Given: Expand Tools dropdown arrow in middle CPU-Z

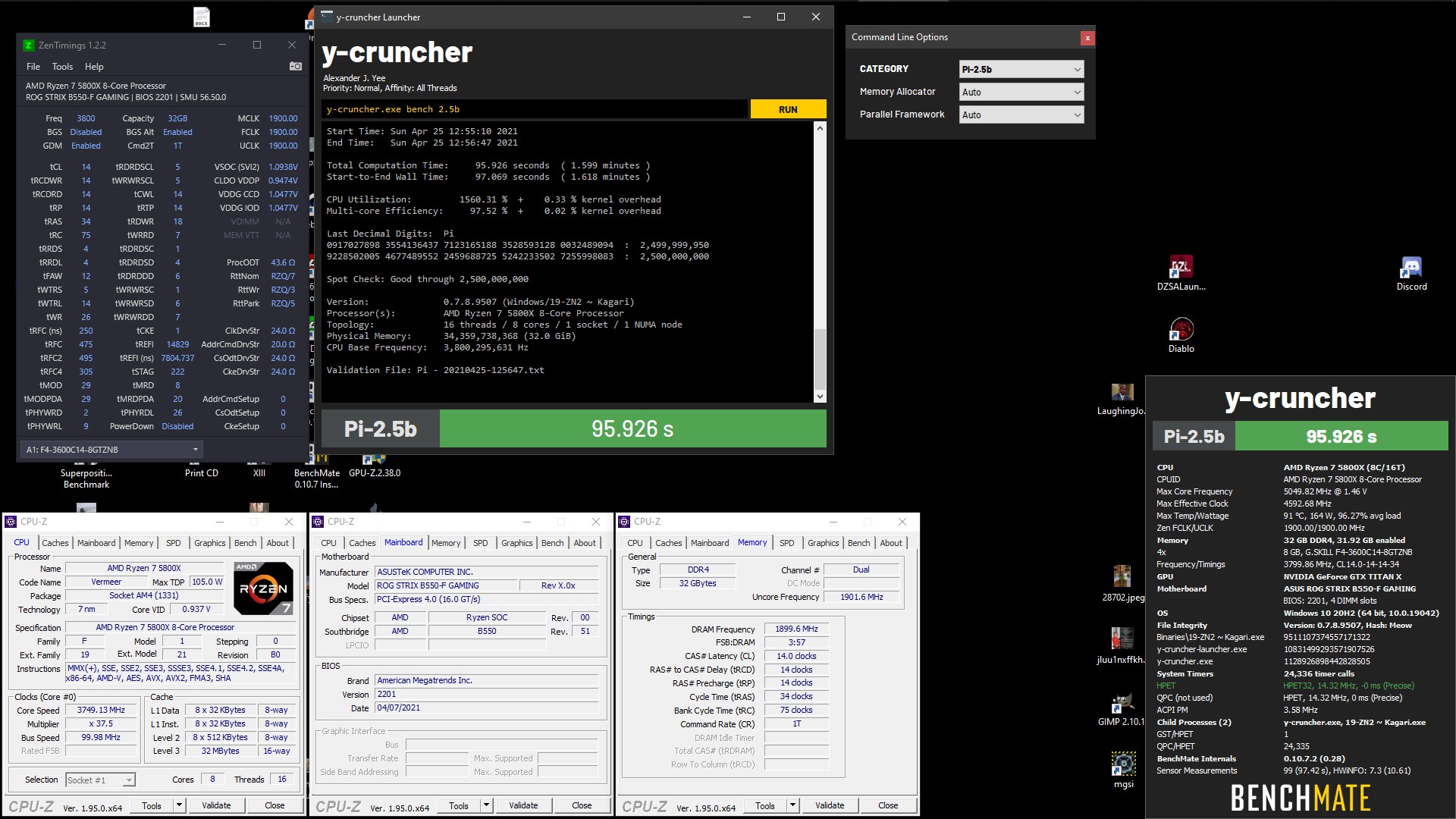Looking at the screenshot, I should (x=487, y=805).
